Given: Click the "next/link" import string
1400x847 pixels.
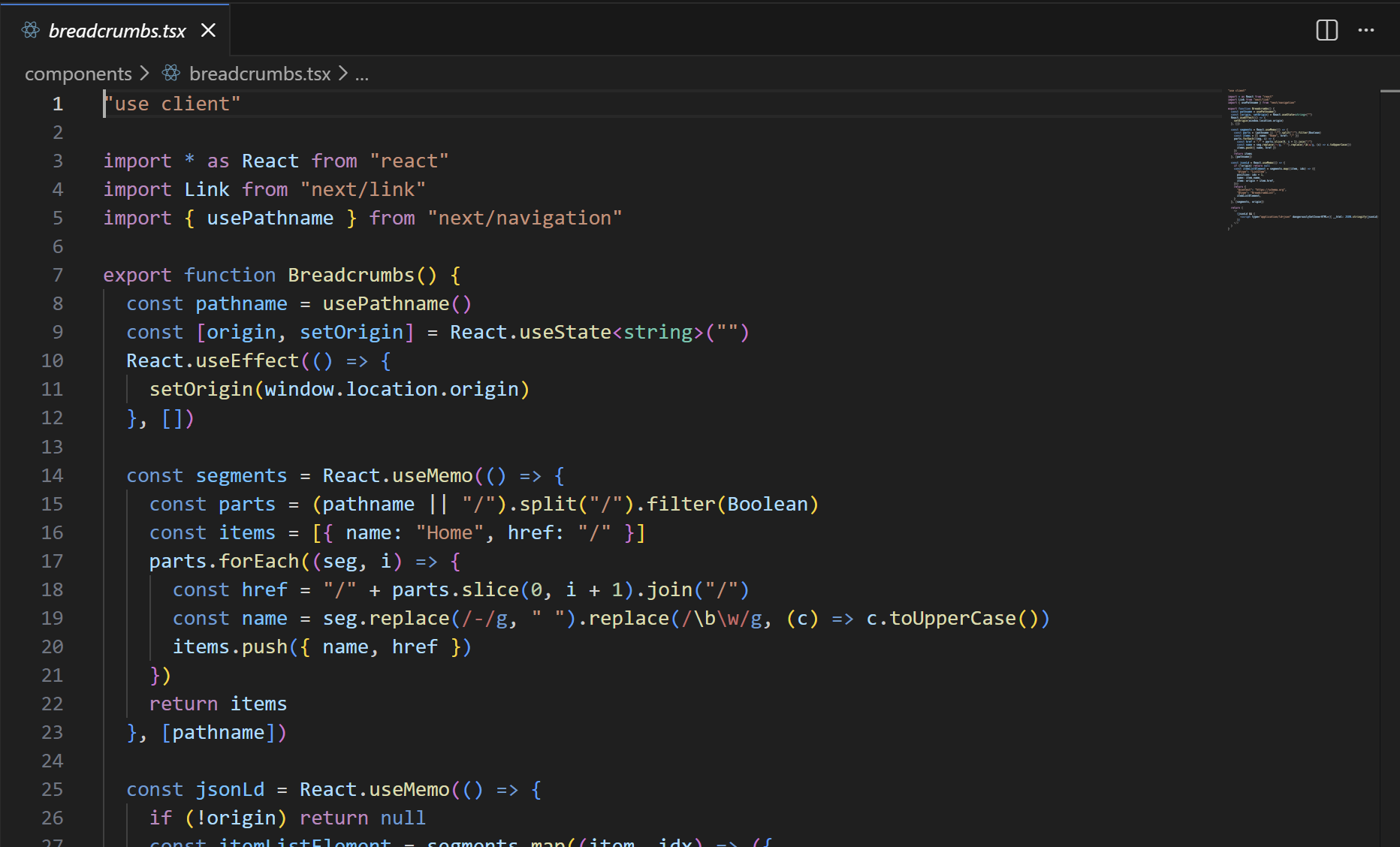Looking at the screenshot, I should (x=363, y=190).
